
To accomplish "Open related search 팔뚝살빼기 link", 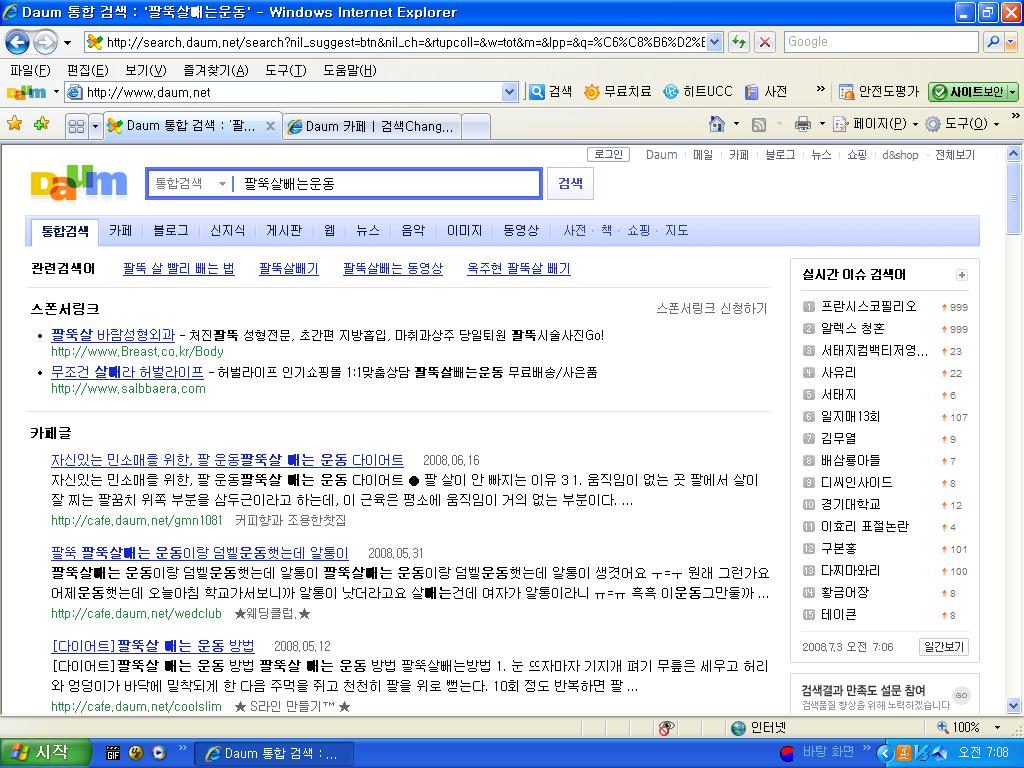I will point(289,269).
